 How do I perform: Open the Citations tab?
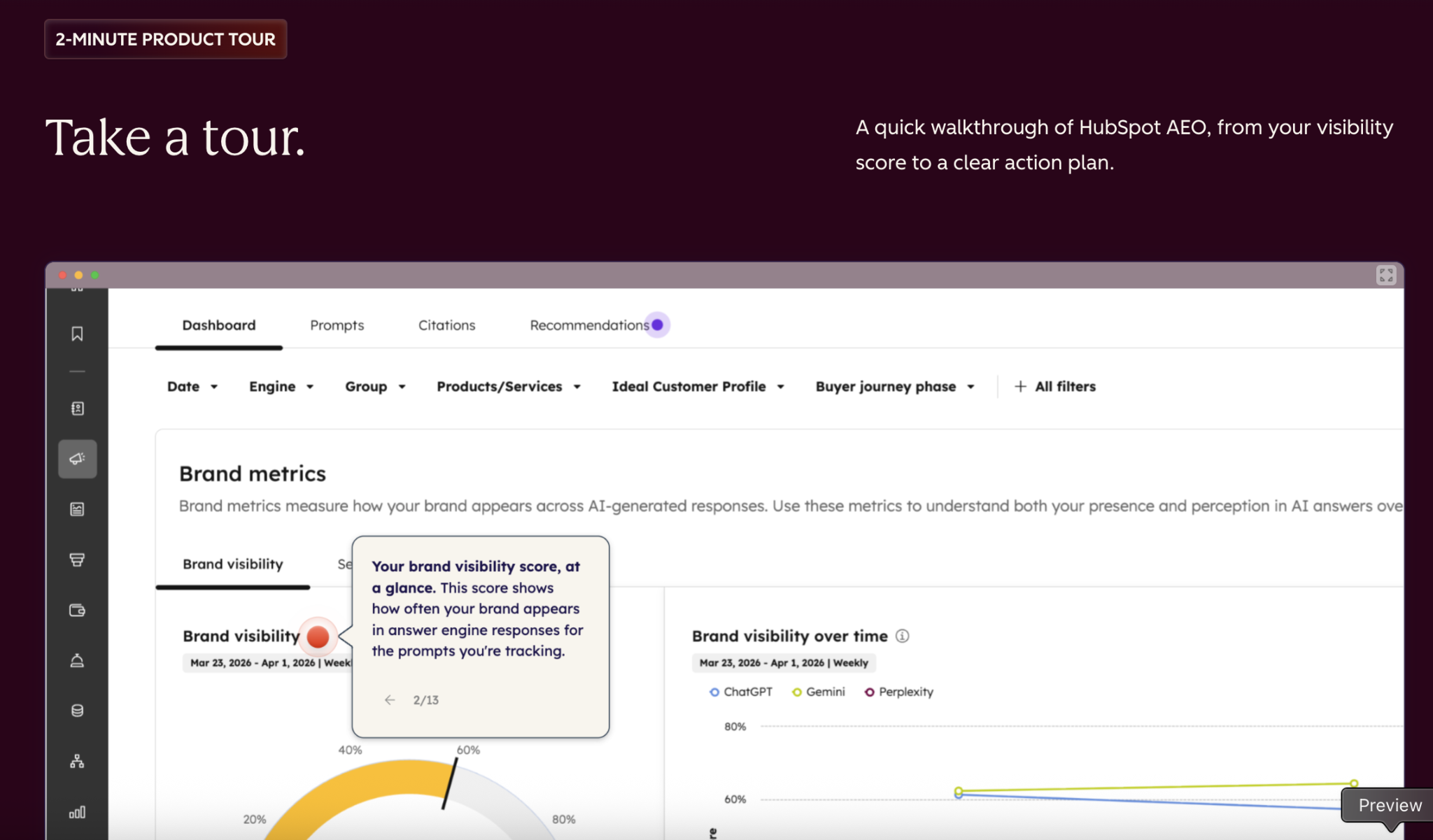point(446,325)
